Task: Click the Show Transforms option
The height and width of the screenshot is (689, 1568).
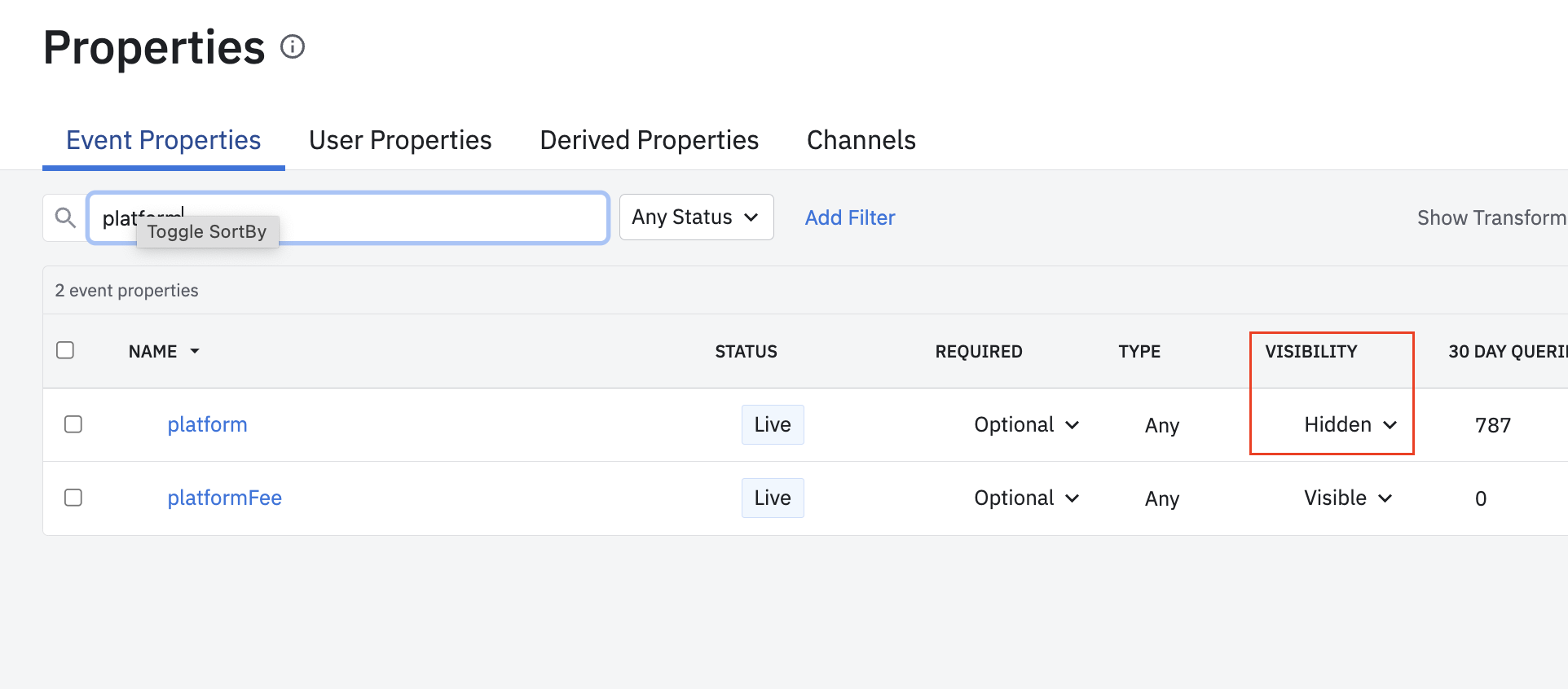Action: pyautogui.click(x=1491, y=217)
